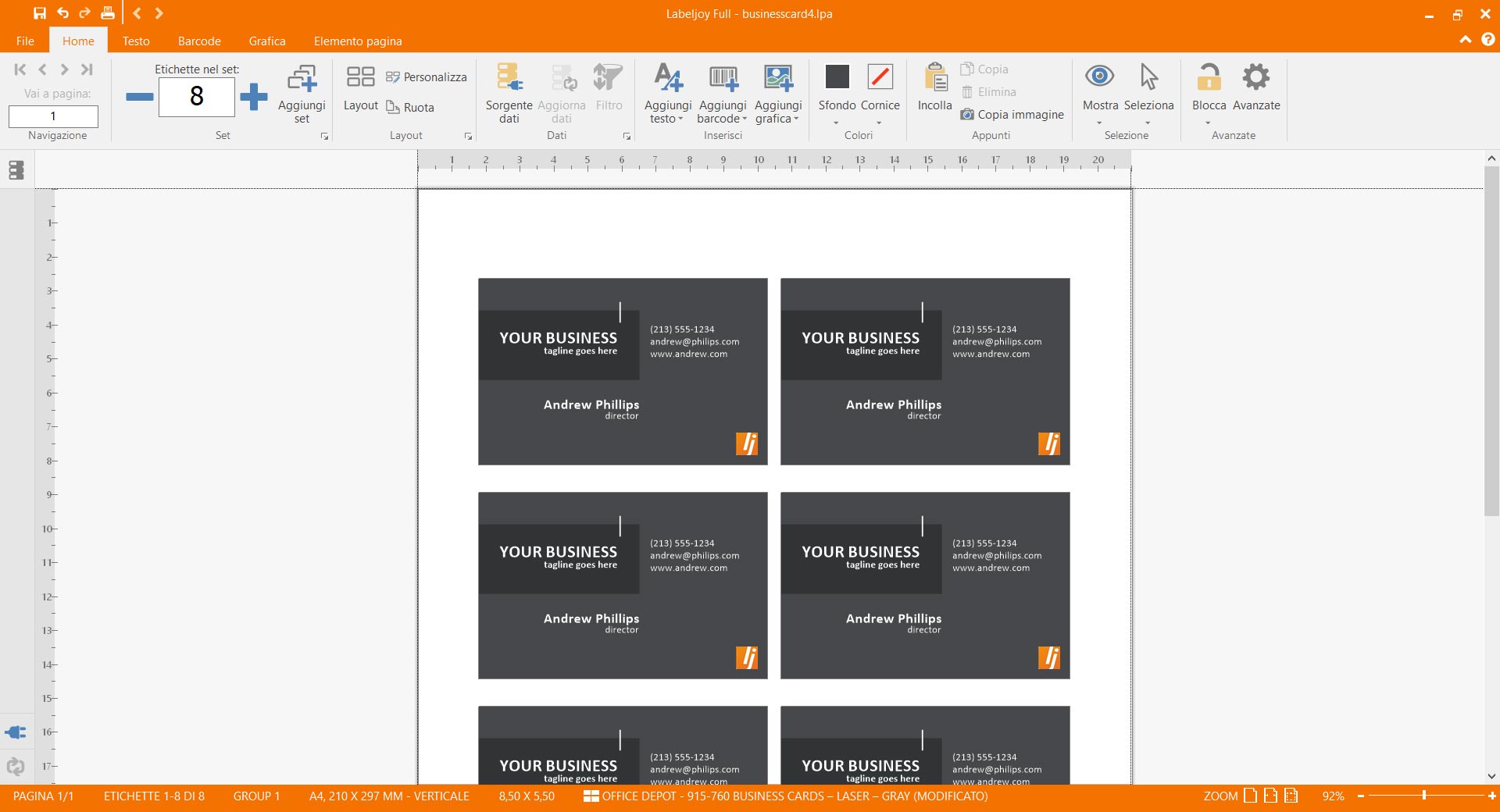The width and height of the screenshot is (1500, 812).
Task: Click the zoom out minus button
Action: pyautogui.click(x=1361, y=796)
